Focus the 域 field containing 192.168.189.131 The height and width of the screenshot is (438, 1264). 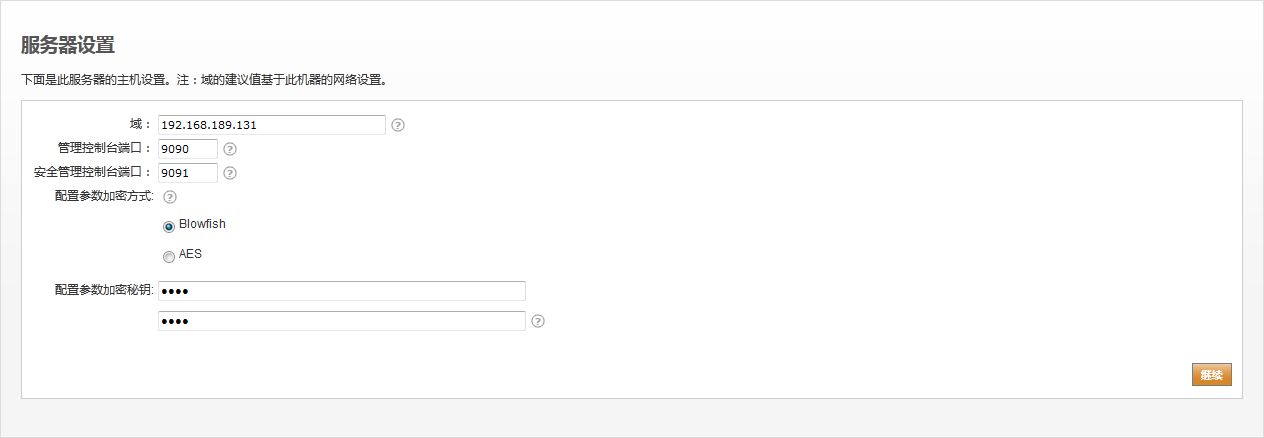coord(272,125)
